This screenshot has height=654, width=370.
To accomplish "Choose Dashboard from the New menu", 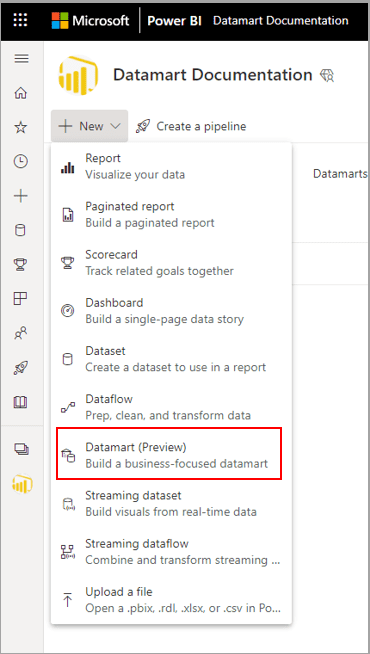I will coord(171,311).
